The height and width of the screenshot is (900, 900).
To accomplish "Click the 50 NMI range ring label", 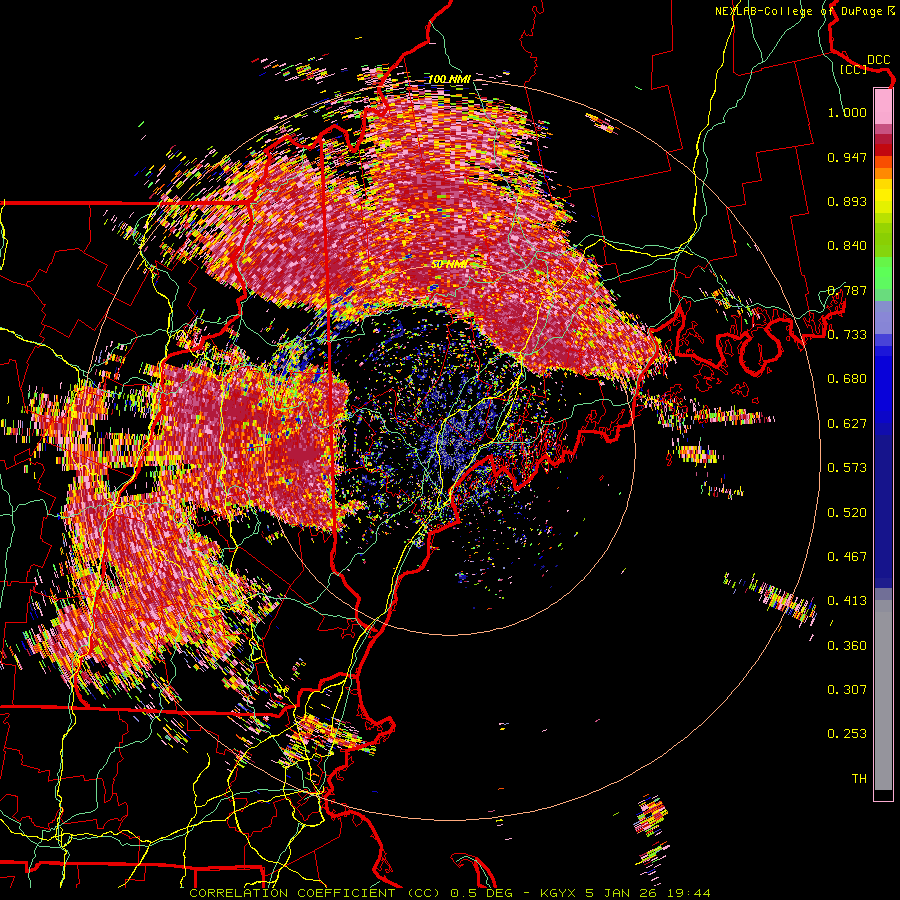I will pyautogui.click(x=449, y=265).
